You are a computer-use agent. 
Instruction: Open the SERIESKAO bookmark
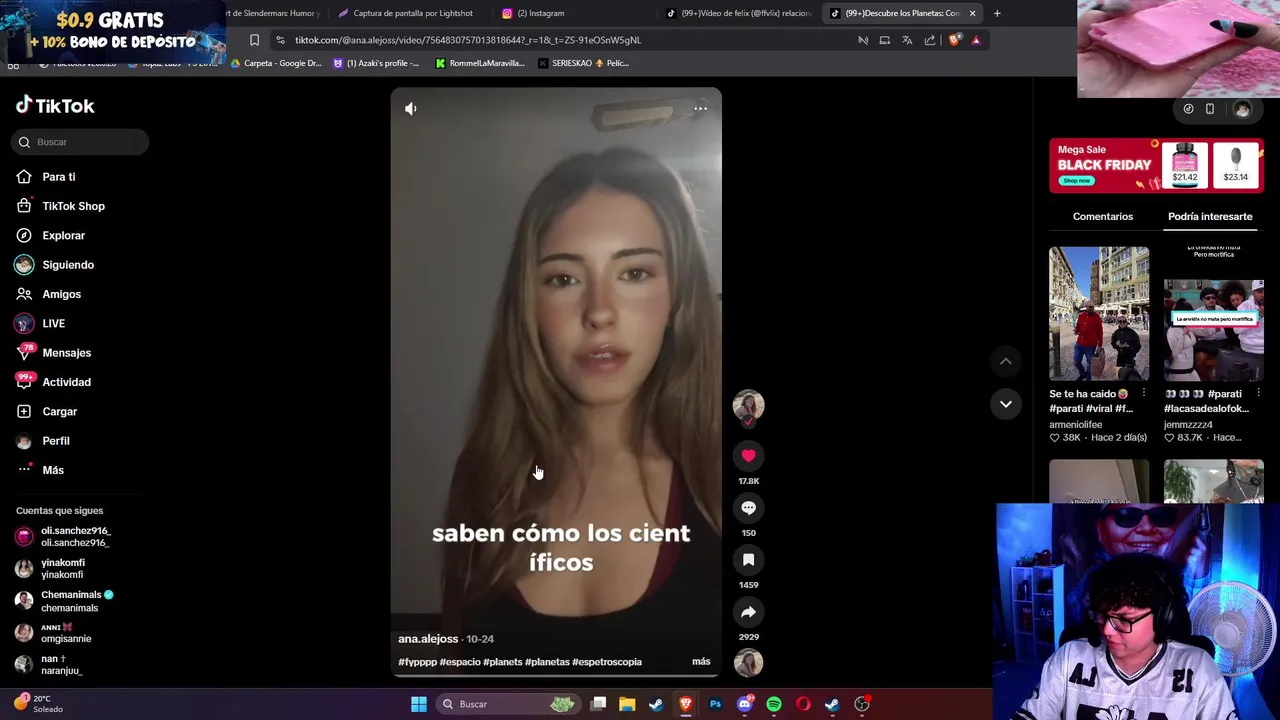[584, 63]
